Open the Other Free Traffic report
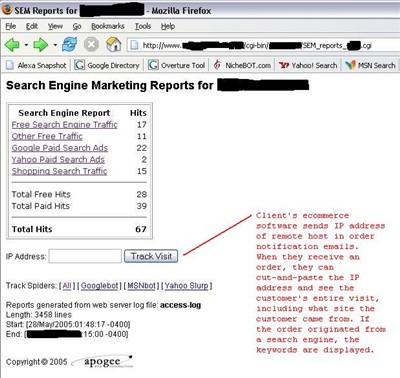This screenshot has height=378, width=400. (47, 136)
